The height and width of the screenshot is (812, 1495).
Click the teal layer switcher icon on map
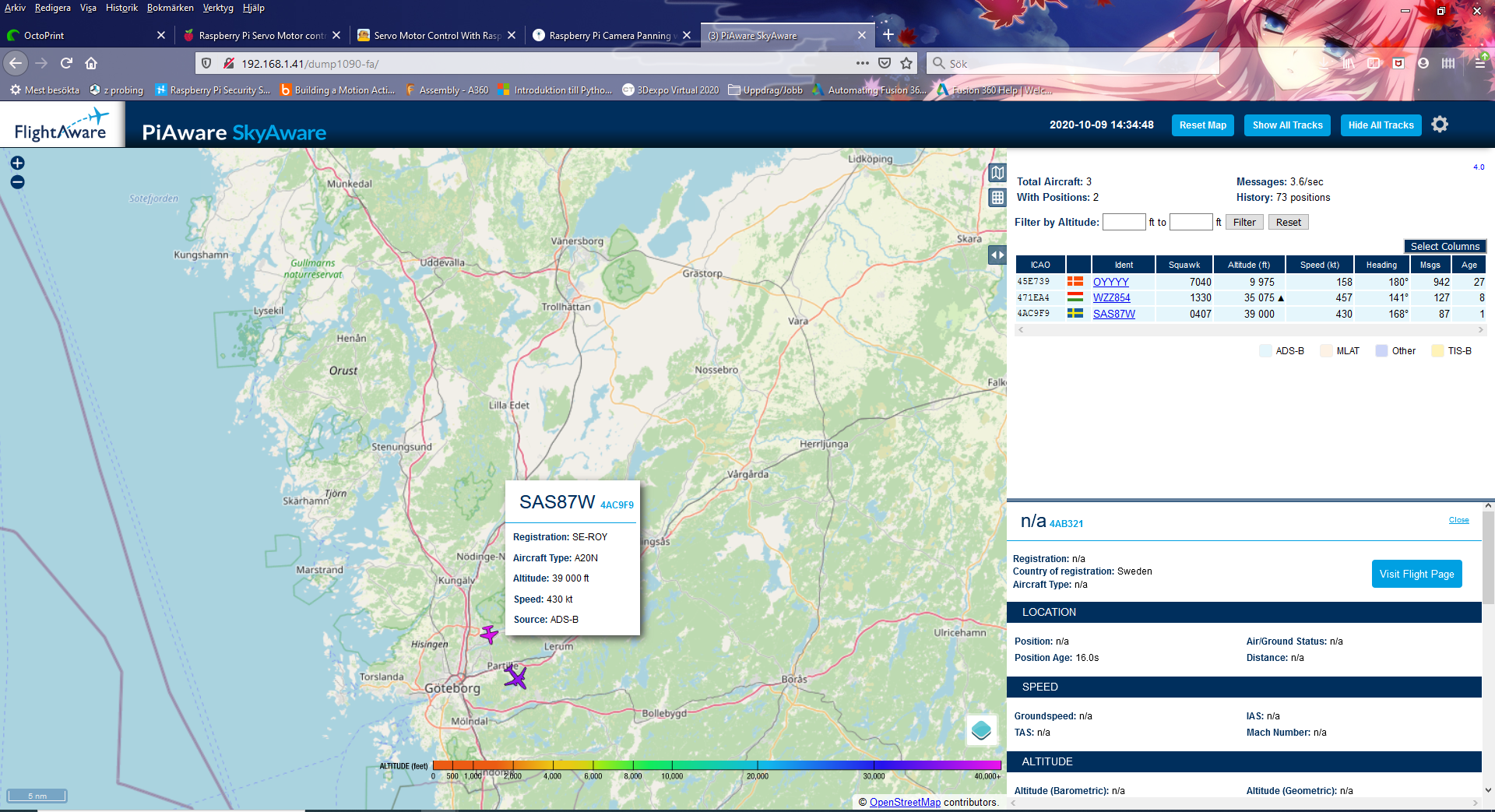click(981, 730)
